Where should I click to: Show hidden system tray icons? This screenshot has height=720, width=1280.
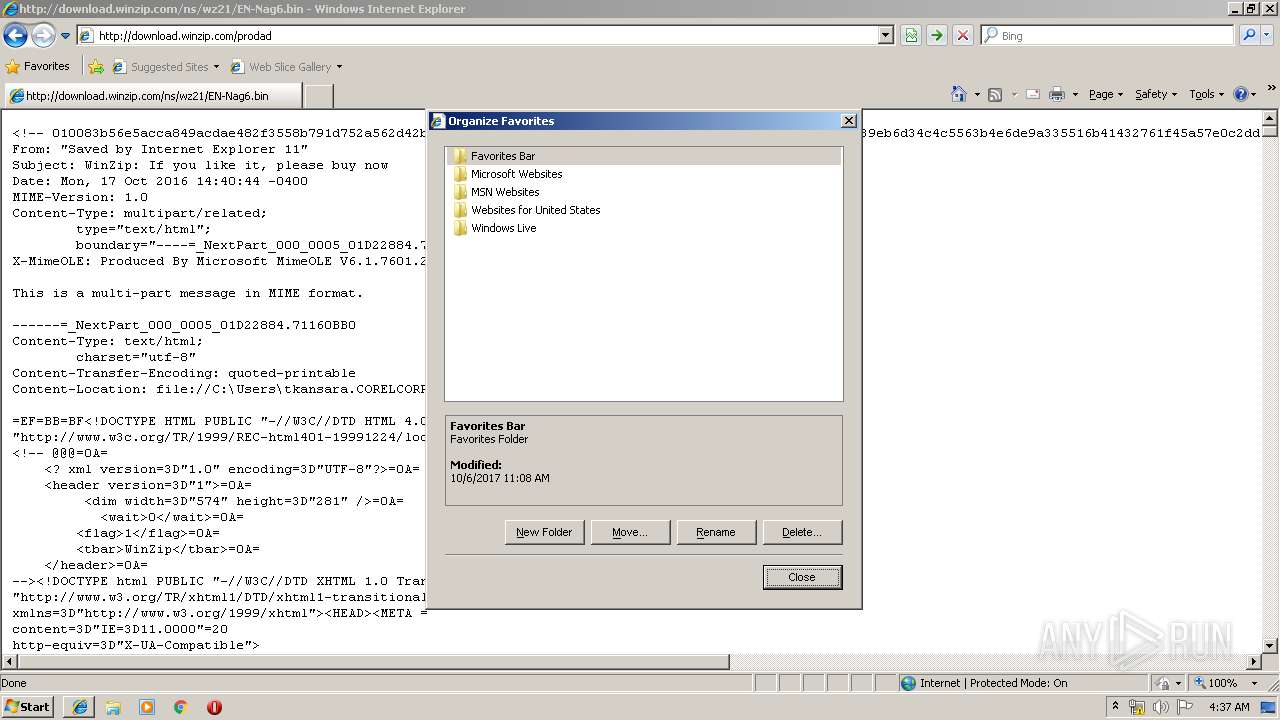click(1116, 707)
